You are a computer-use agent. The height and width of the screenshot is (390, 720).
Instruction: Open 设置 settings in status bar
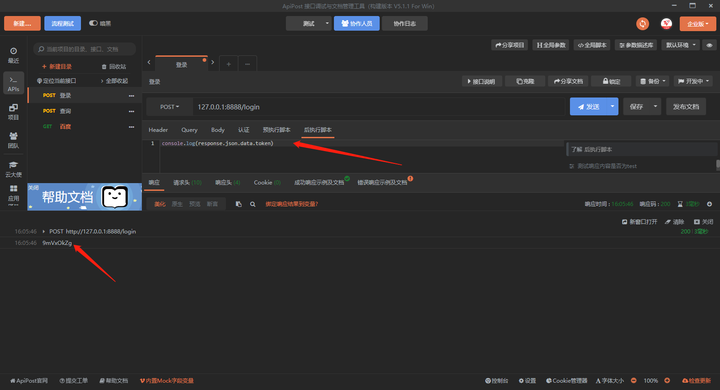click(x=527, y=380)
